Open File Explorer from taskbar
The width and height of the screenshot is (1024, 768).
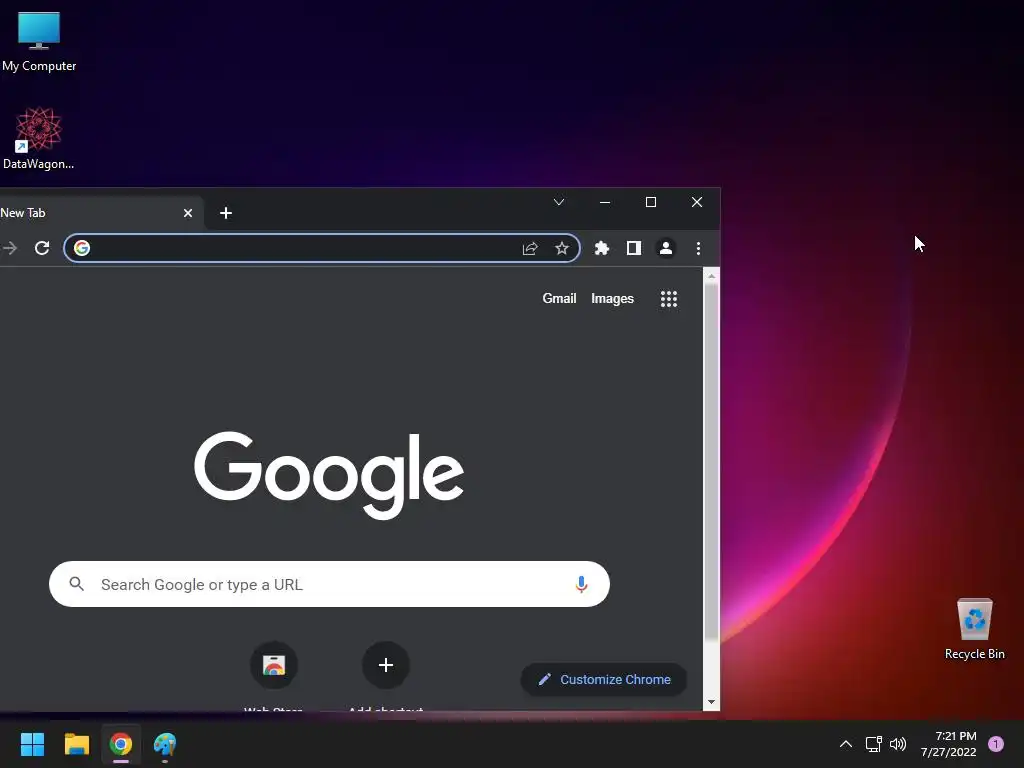point(76,744)
